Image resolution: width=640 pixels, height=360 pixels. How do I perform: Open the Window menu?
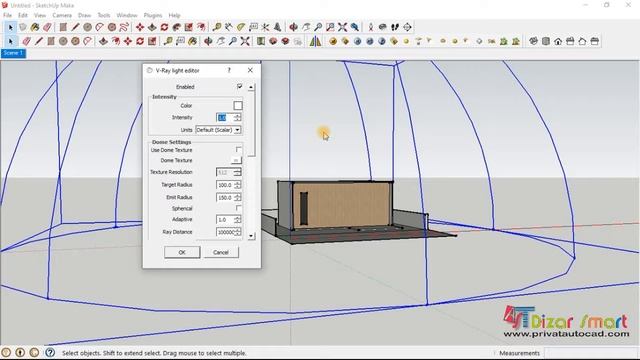(x=127, y=15)
